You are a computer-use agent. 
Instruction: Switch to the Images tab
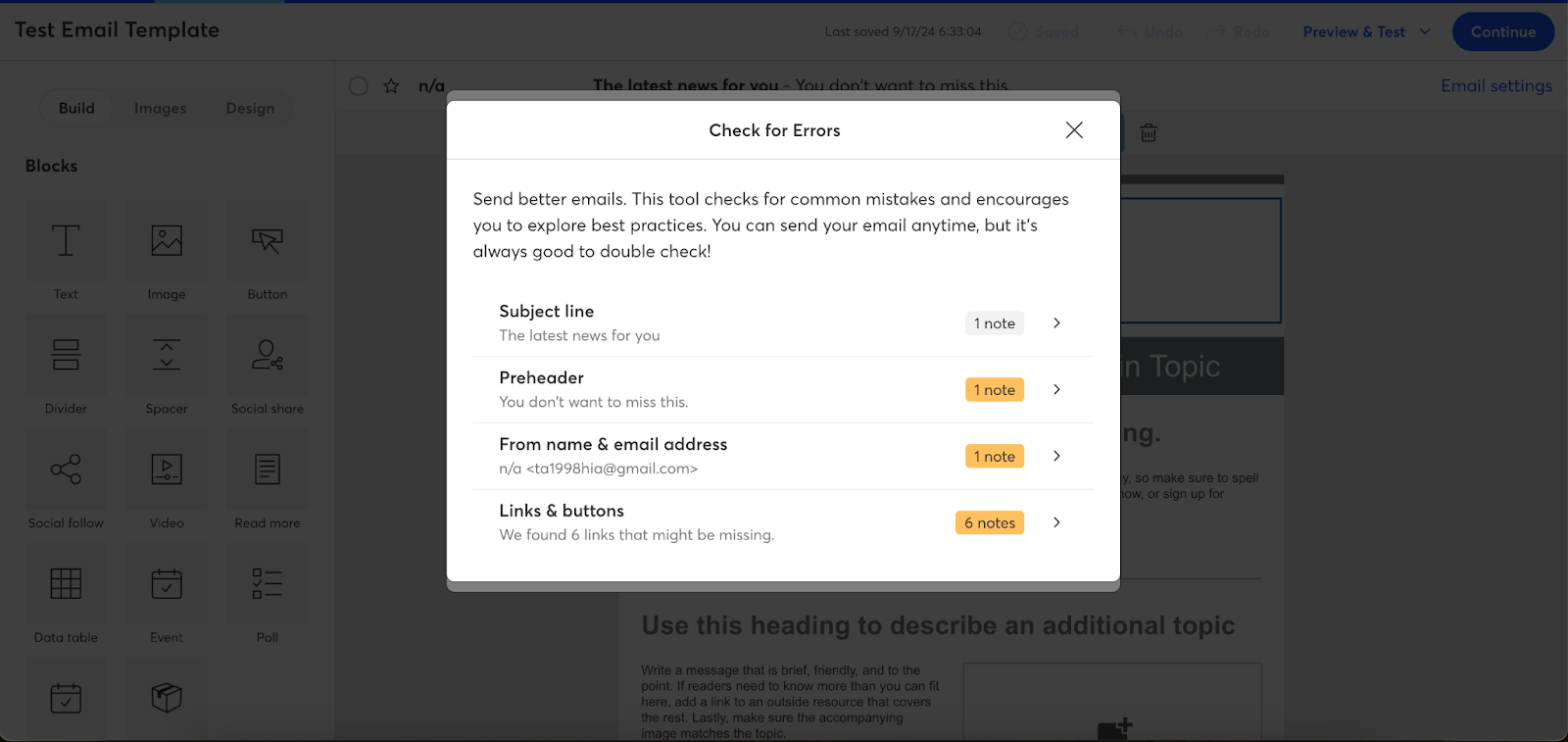(x=160, y=108)
